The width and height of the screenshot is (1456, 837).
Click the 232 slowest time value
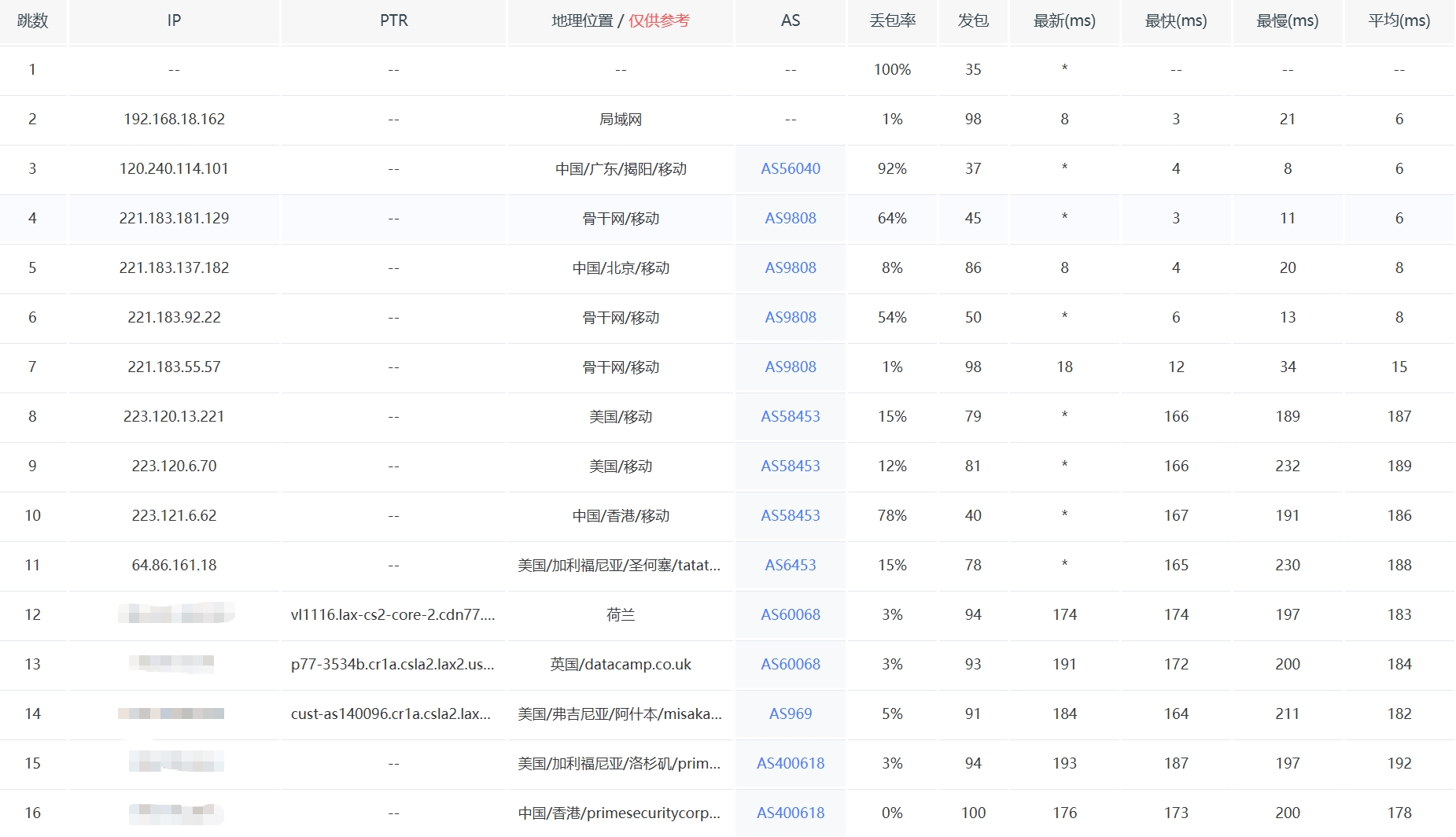tap(1288, 466)
